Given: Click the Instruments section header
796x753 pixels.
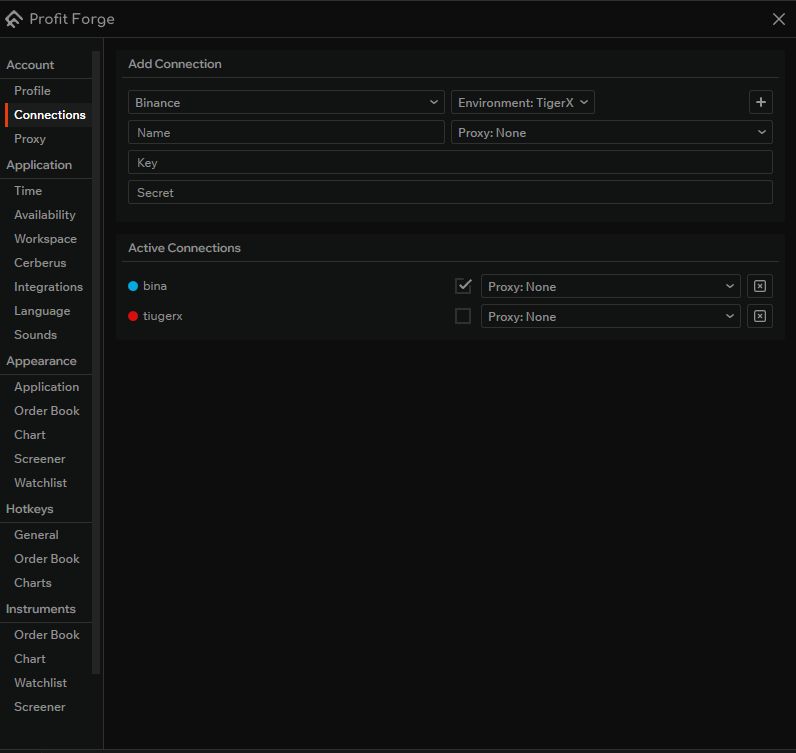Looking at the screenshot, I should 41,609.
